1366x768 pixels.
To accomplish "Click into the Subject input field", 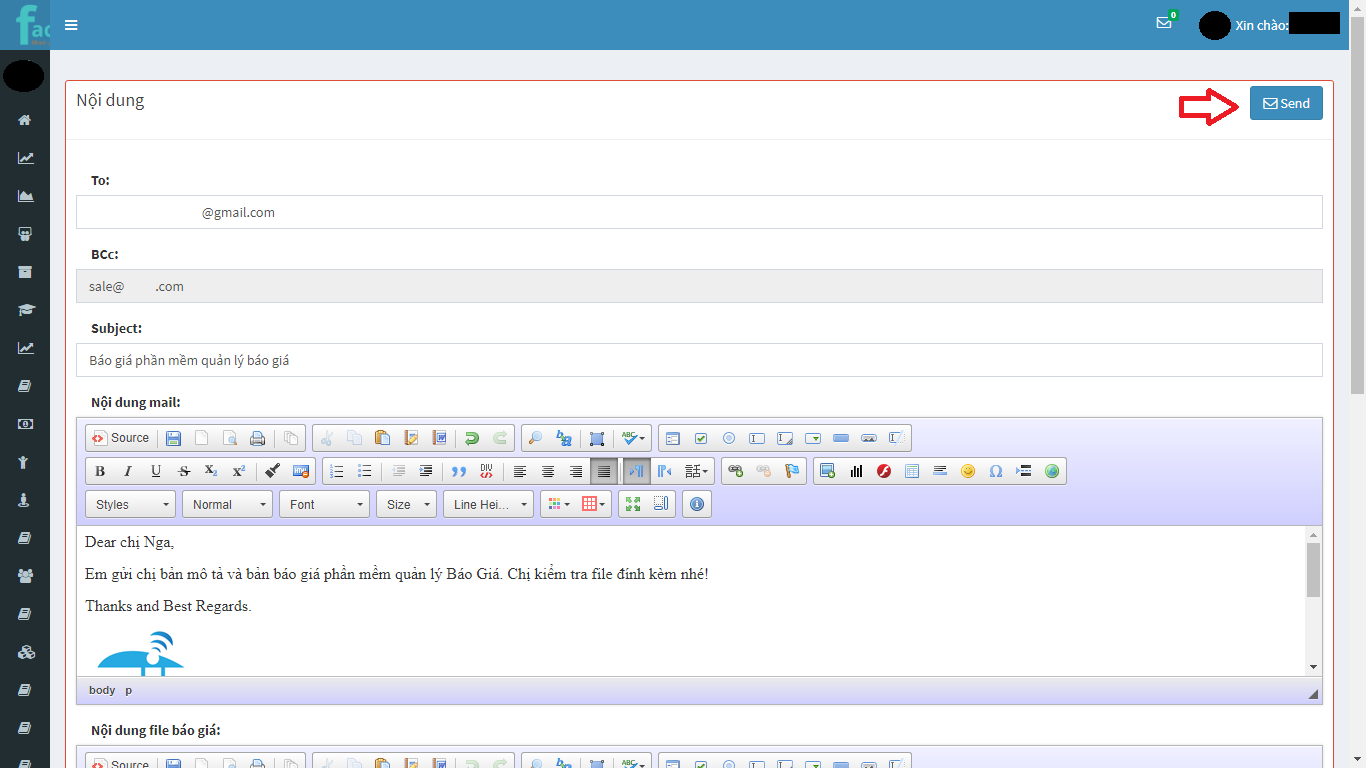I will coord(699,360).
